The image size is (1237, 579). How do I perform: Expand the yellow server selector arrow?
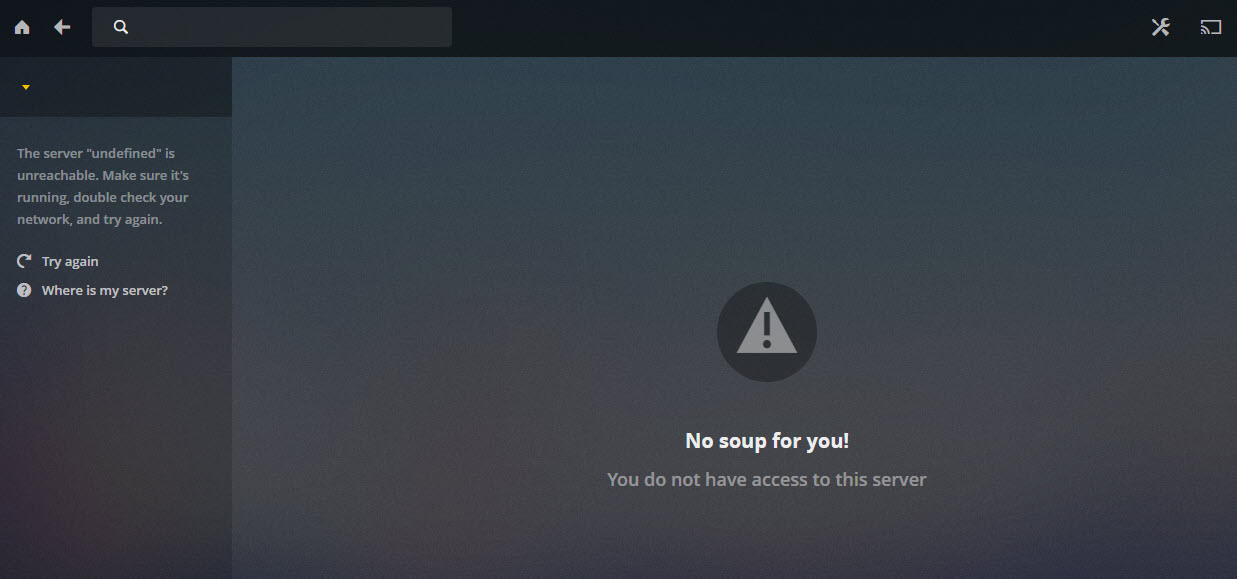pos(26,87)
